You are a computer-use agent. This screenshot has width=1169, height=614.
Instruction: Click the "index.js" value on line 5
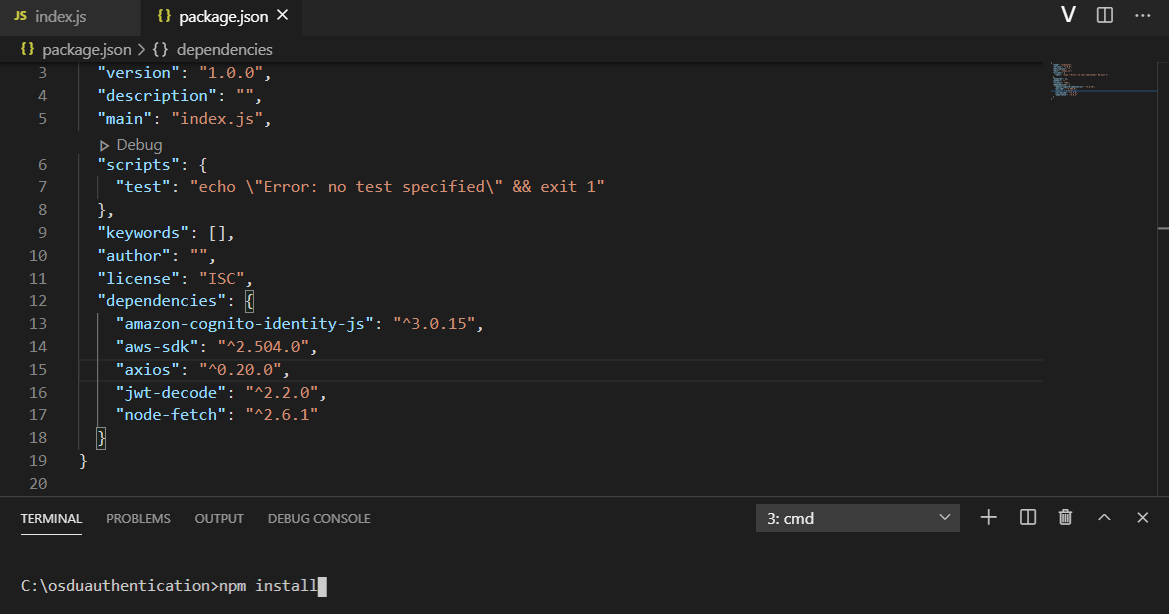217,118
